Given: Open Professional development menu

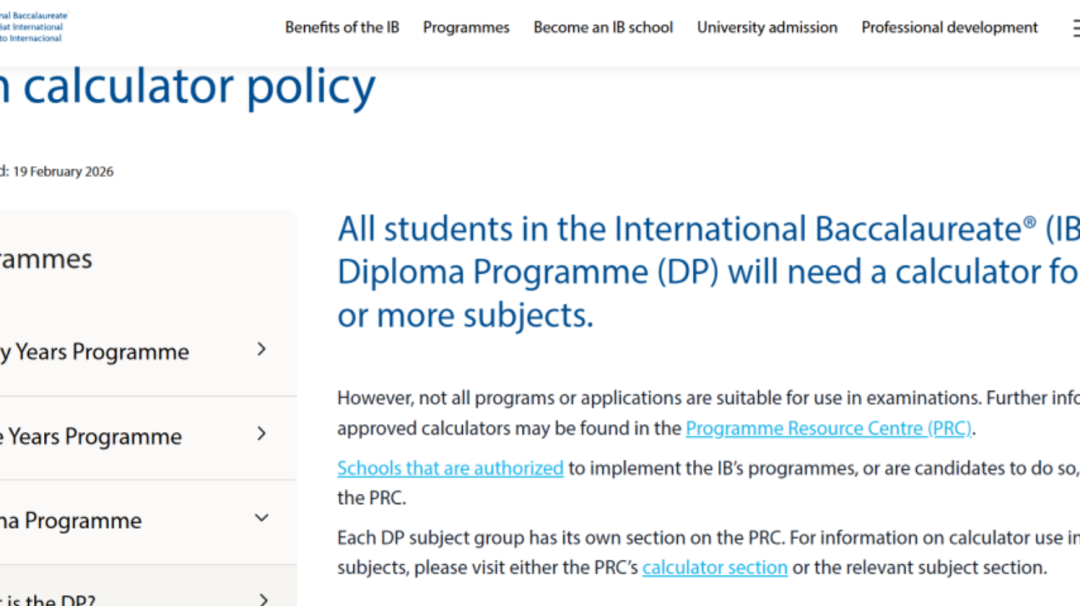Looking at the screenshot, I should (949, 28).
